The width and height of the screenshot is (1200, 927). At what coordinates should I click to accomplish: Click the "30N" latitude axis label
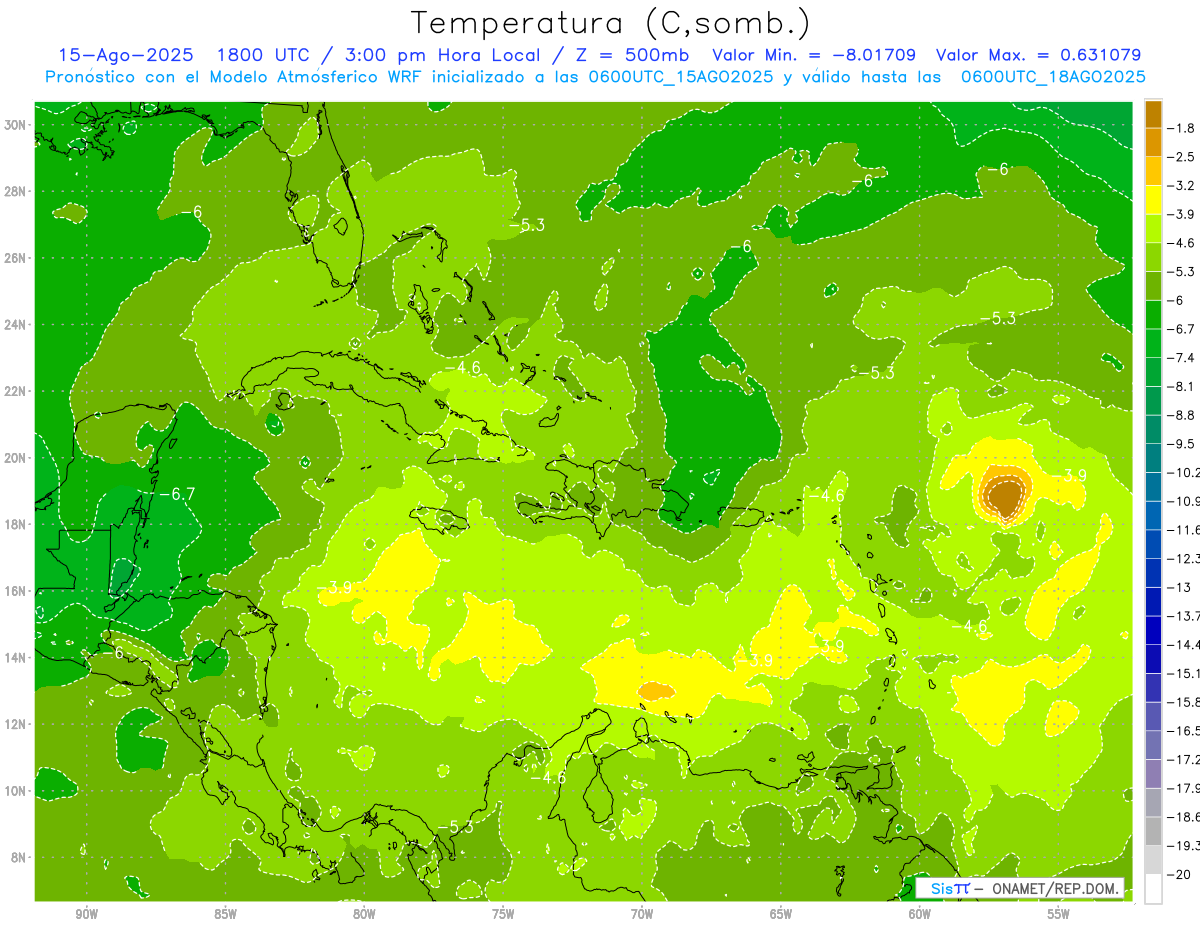coord(16,125)
